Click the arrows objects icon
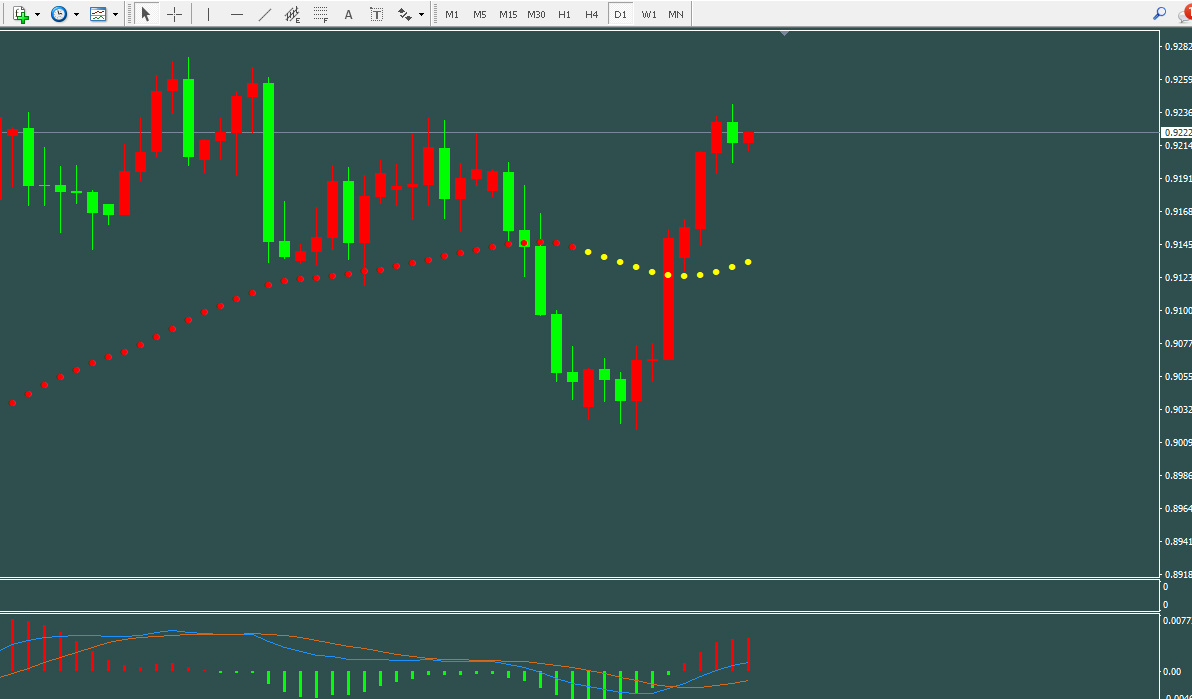Viewport: 1192px width, 699px height. 405,14
